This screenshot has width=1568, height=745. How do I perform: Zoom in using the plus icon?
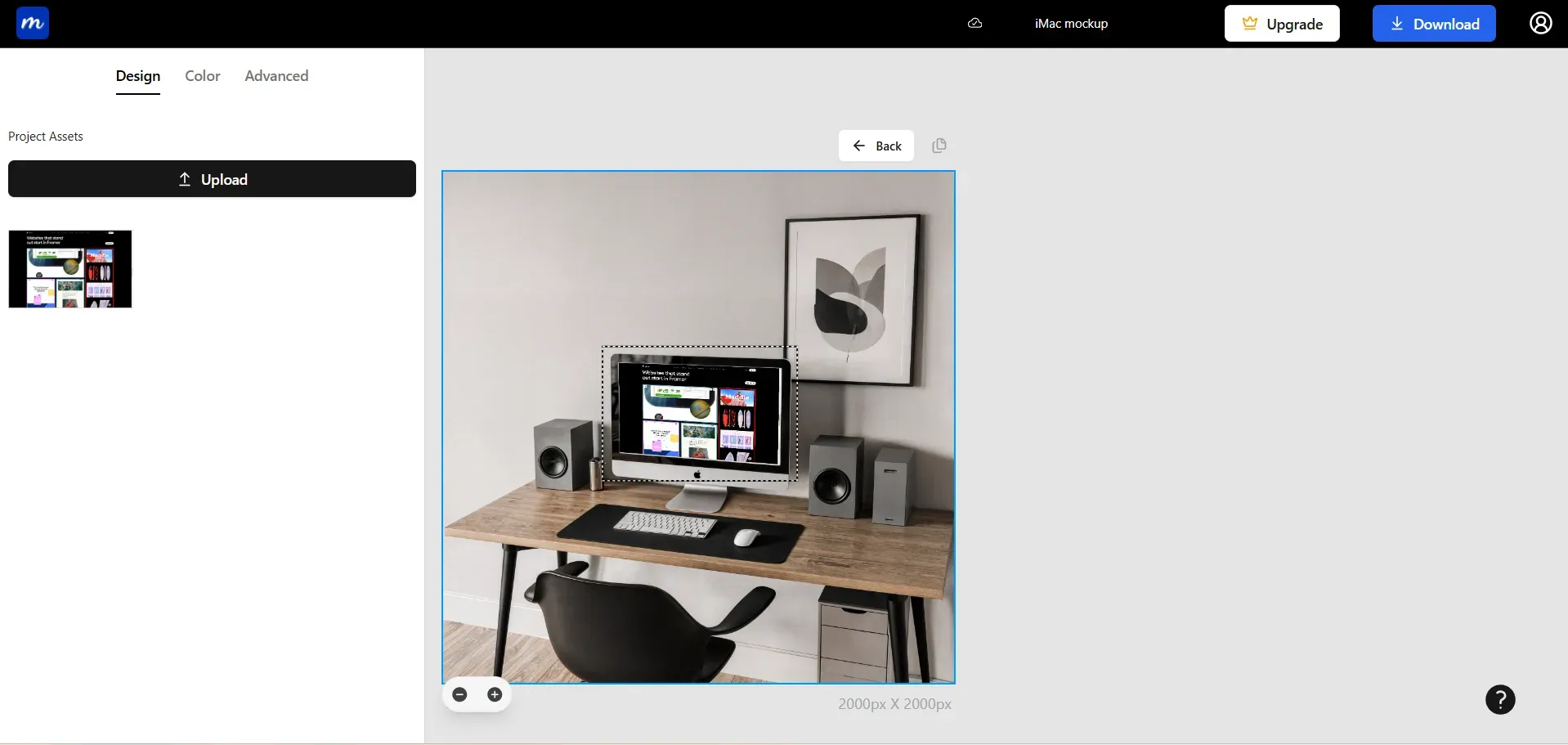pyautogui.click(x=494, y=694)
